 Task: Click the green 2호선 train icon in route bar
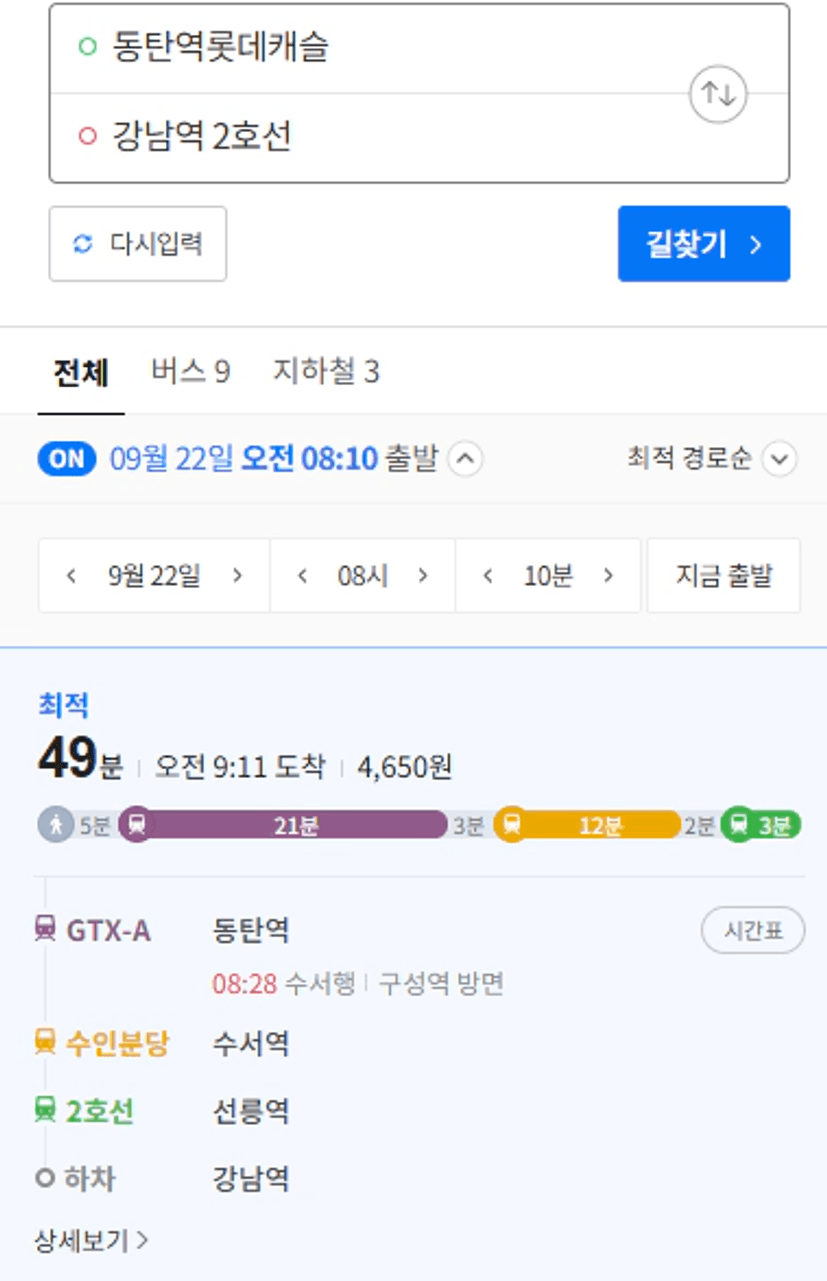point(738,825)
